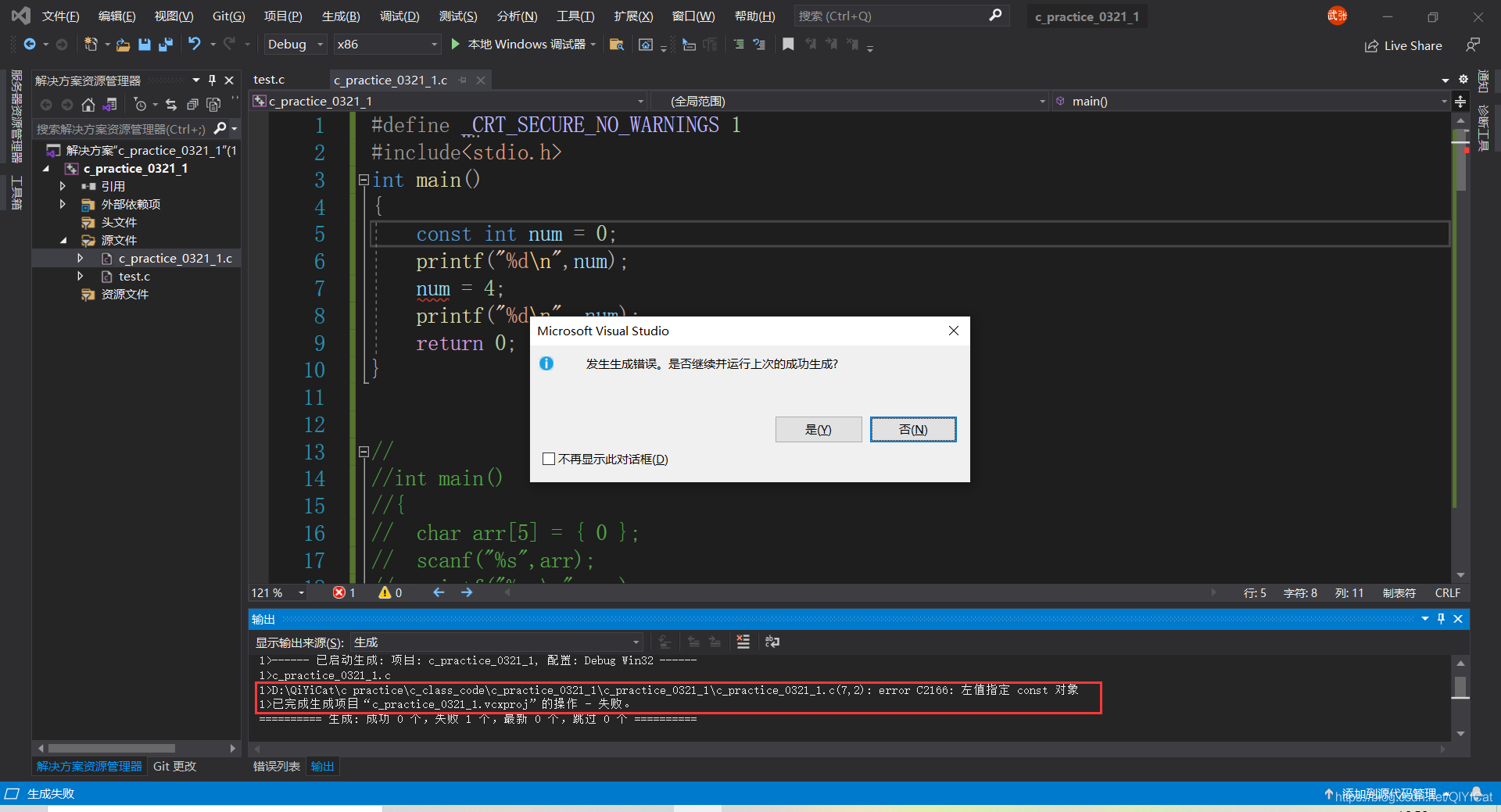Open the 生成(B) menu
Image resolution: width=1501 pixels, height=812 pixels.
tap(341, 16)
